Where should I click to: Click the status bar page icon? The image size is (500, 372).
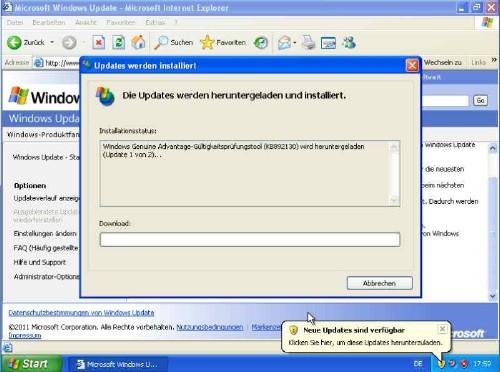(x=7, y=348)
